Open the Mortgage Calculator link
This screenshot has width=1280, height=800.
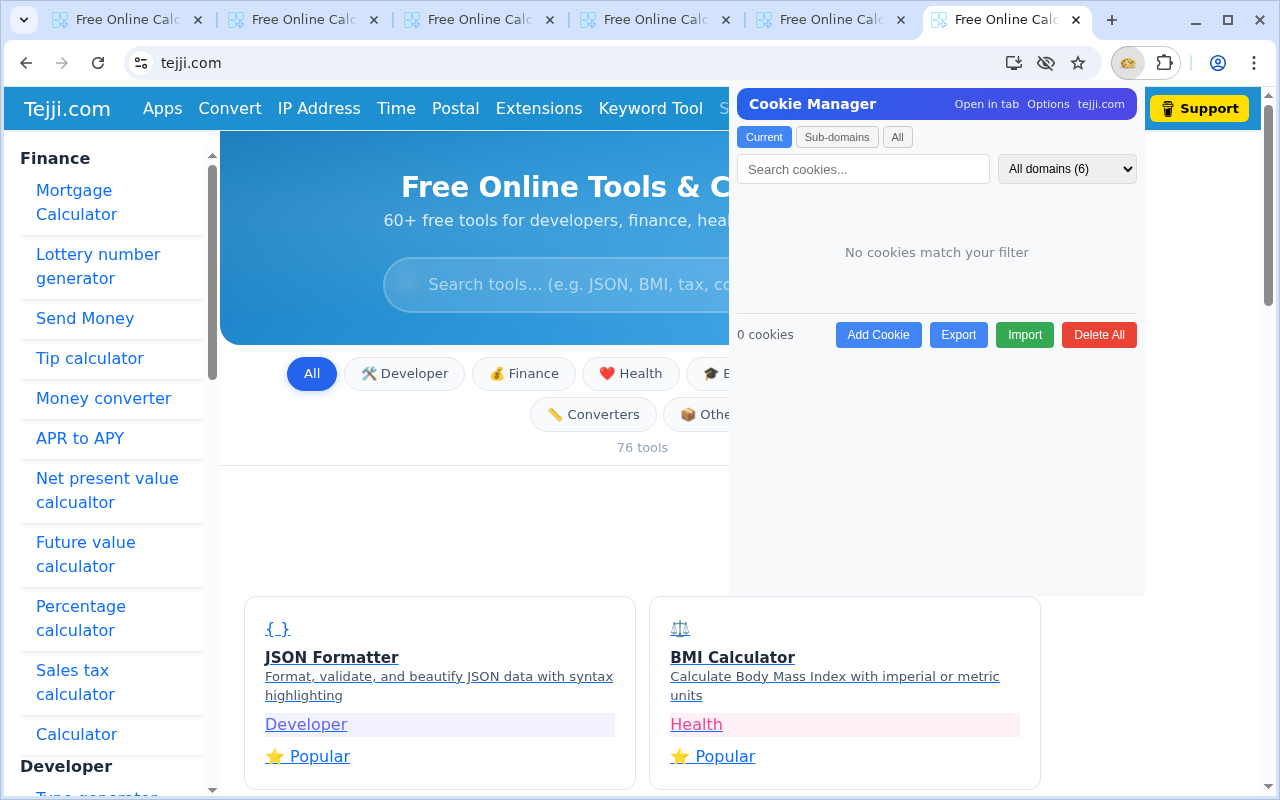click(x=76, y=202)
